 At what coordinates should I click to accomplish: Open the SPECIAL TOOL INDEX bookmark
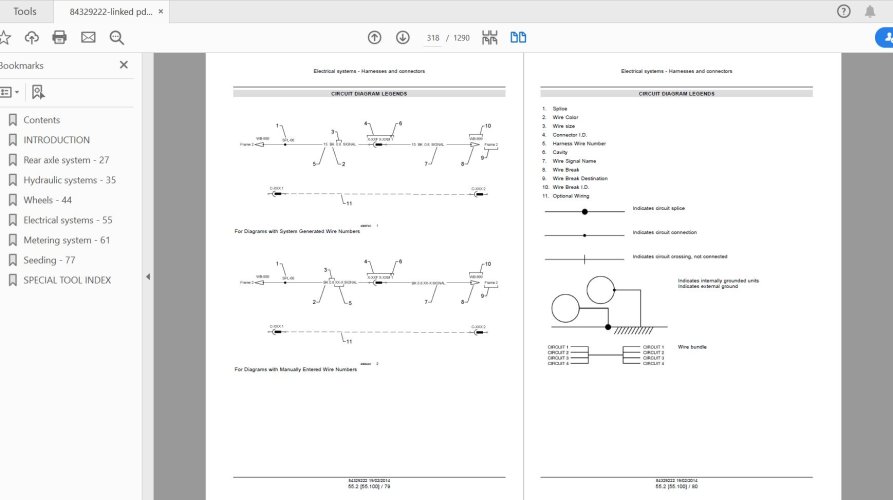click(67, 280)
